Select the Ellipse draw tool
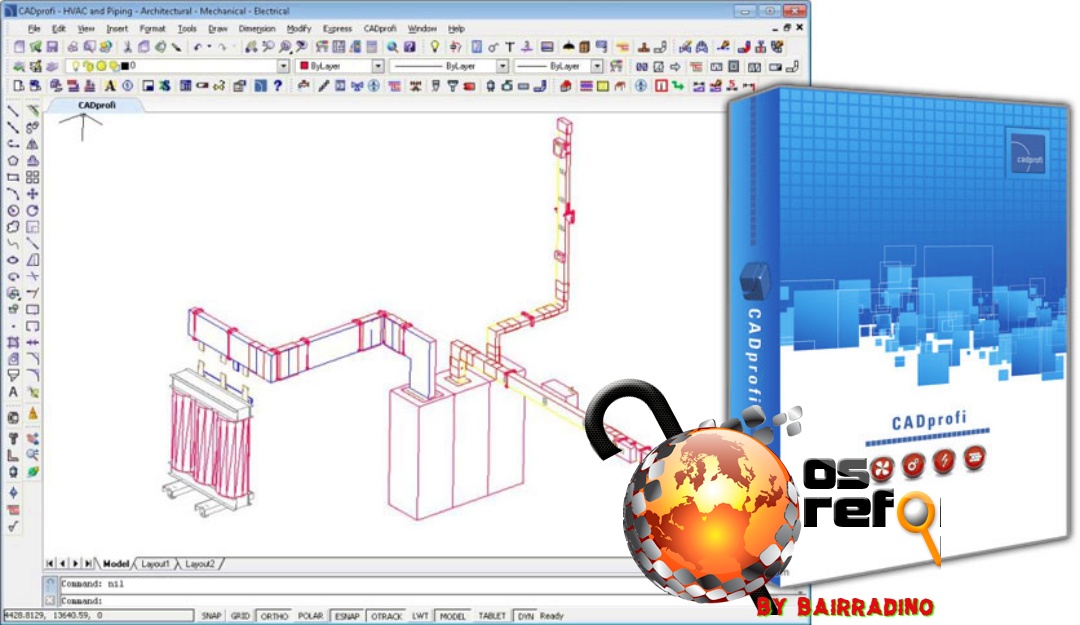The image size is (1080, 625). pos(13,260)
